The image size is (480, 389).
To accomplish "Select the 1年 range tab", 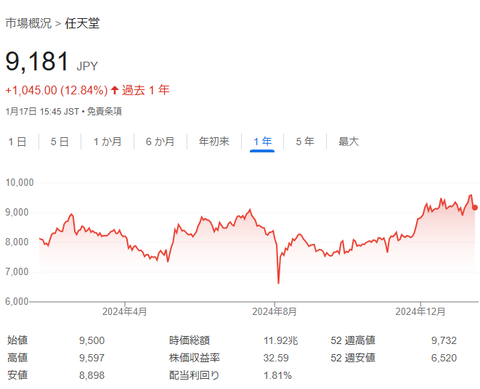I will click(262, 142).
